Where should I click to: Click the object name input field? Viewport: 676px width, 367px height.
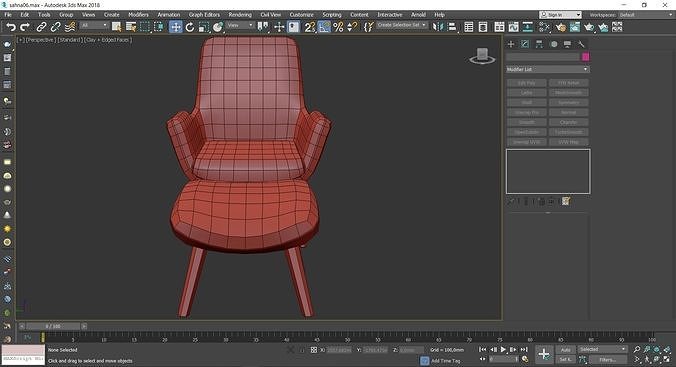[543, 57]
